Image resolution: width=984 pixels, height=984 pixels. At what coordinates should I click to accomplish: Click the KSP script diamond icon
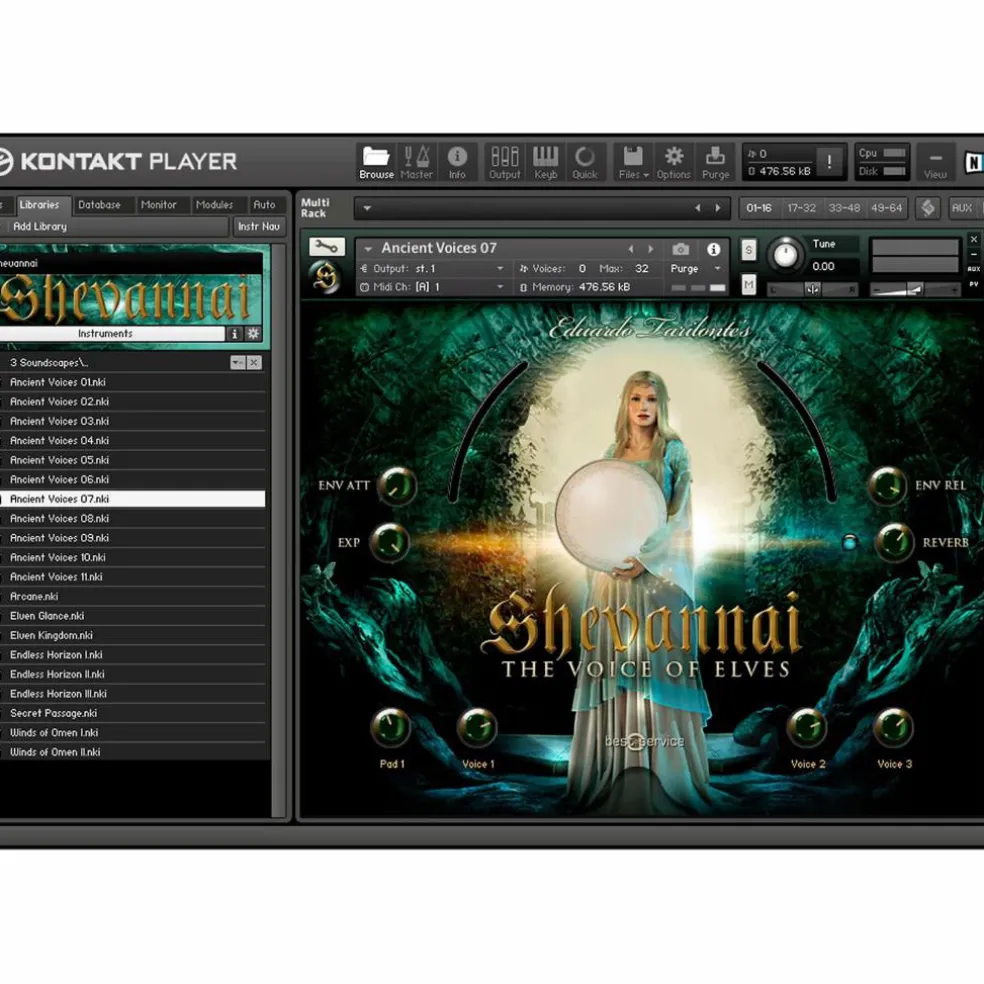pos(928,208)
